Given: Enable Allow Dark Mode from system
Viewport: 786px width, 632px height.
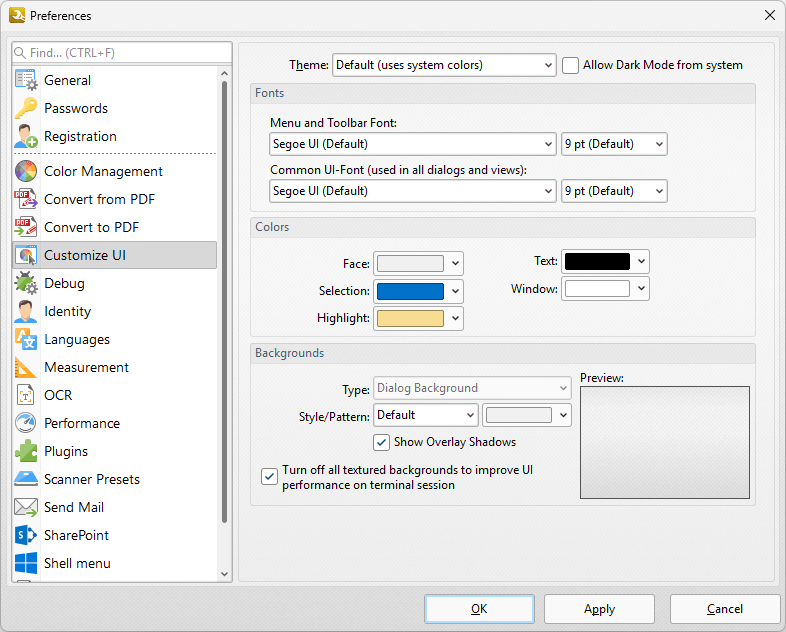Looking at the screenshot, I should (570, 65).
